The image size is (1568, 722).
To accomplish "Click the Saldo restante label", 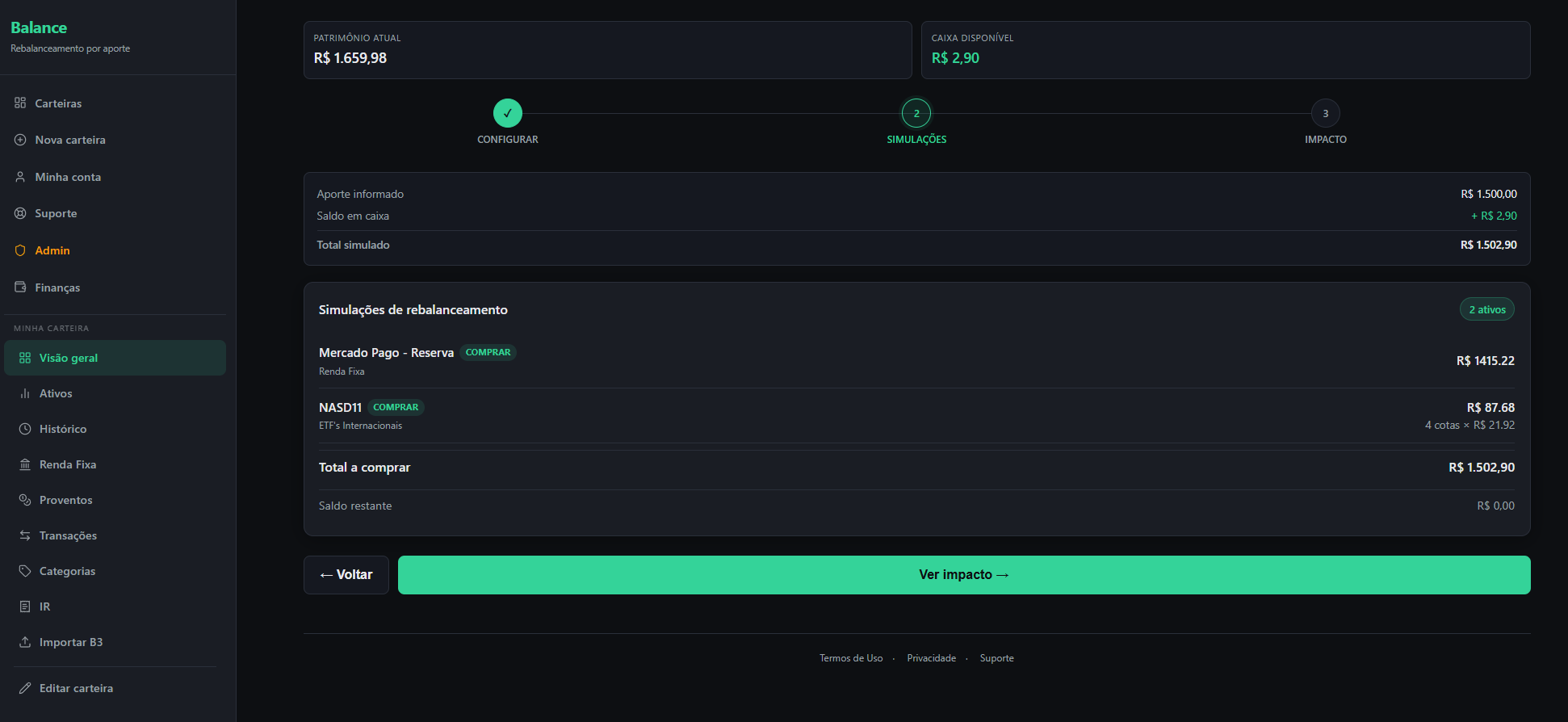I will (355, 506).
